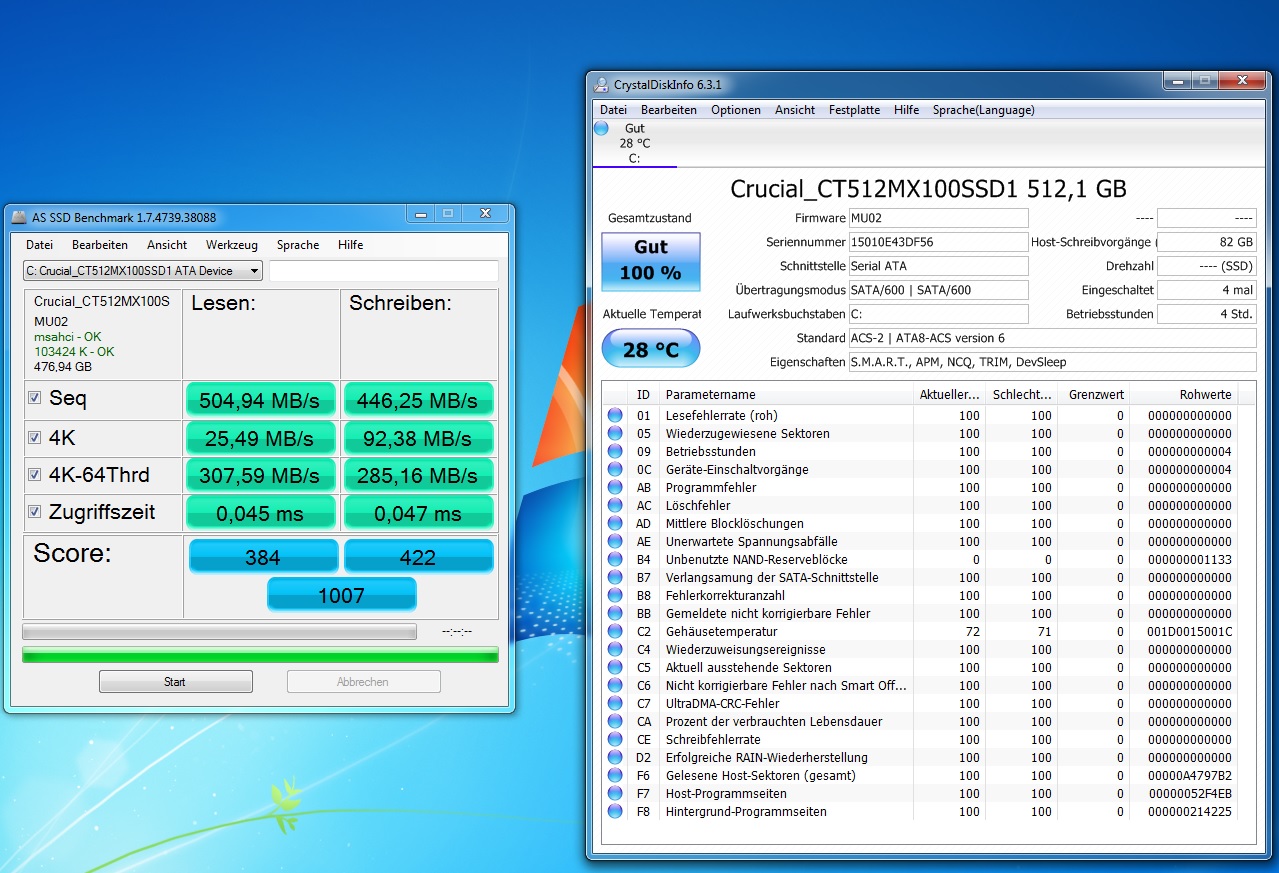
Task: Toggle the Zugriffszeit test checkbox
Action: pyautogui.click(x=35, y=512)
